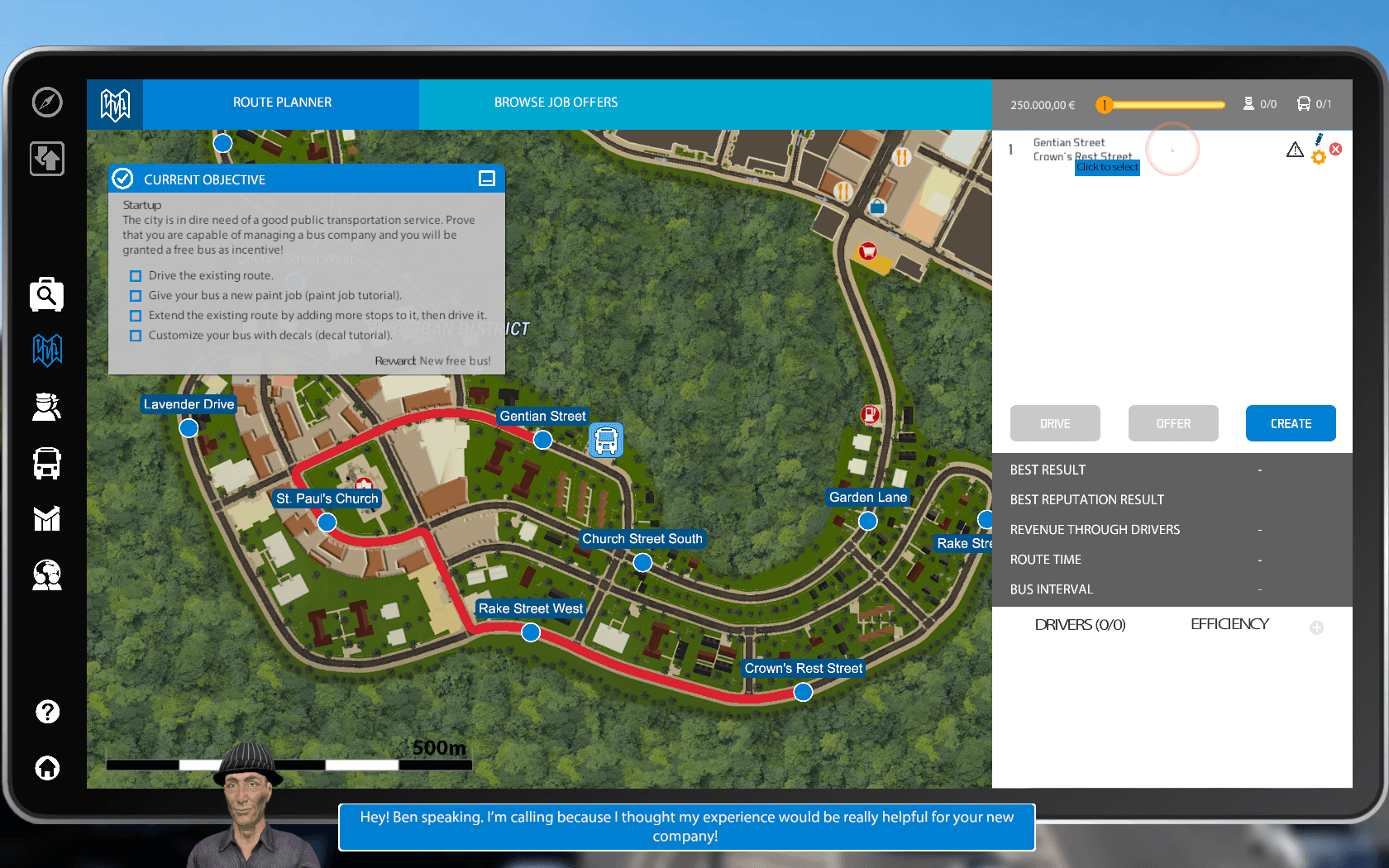Switch to the Route Planner tab
The height and width of the screenshot is (868, 1389).
click(x=282, y=103)
